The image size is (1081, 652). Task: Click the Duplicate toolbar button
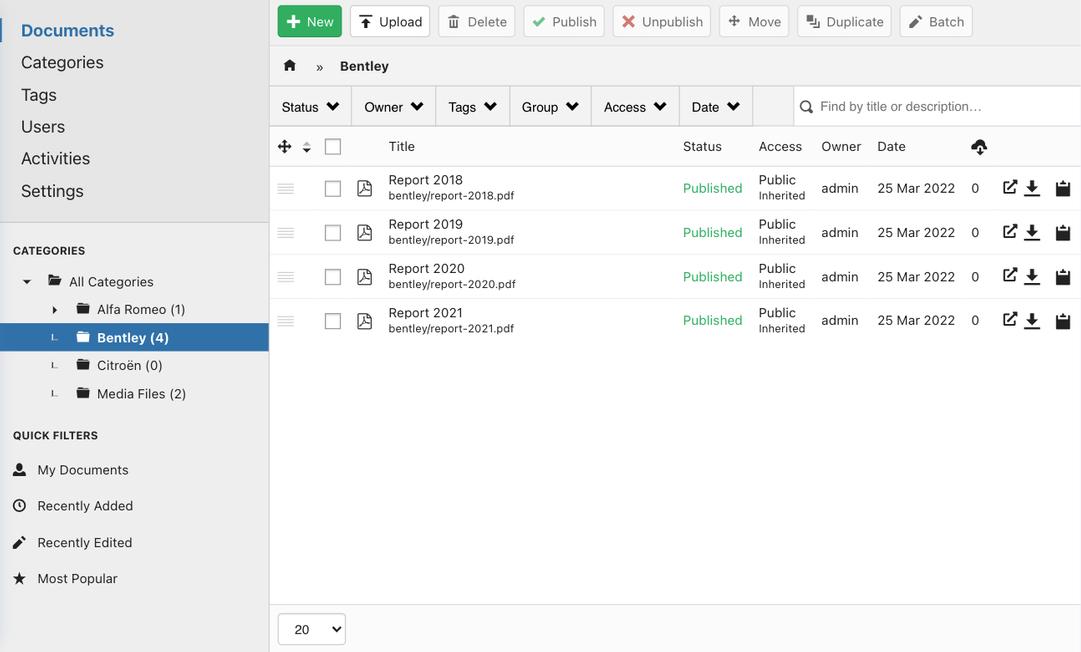(845, 21)
